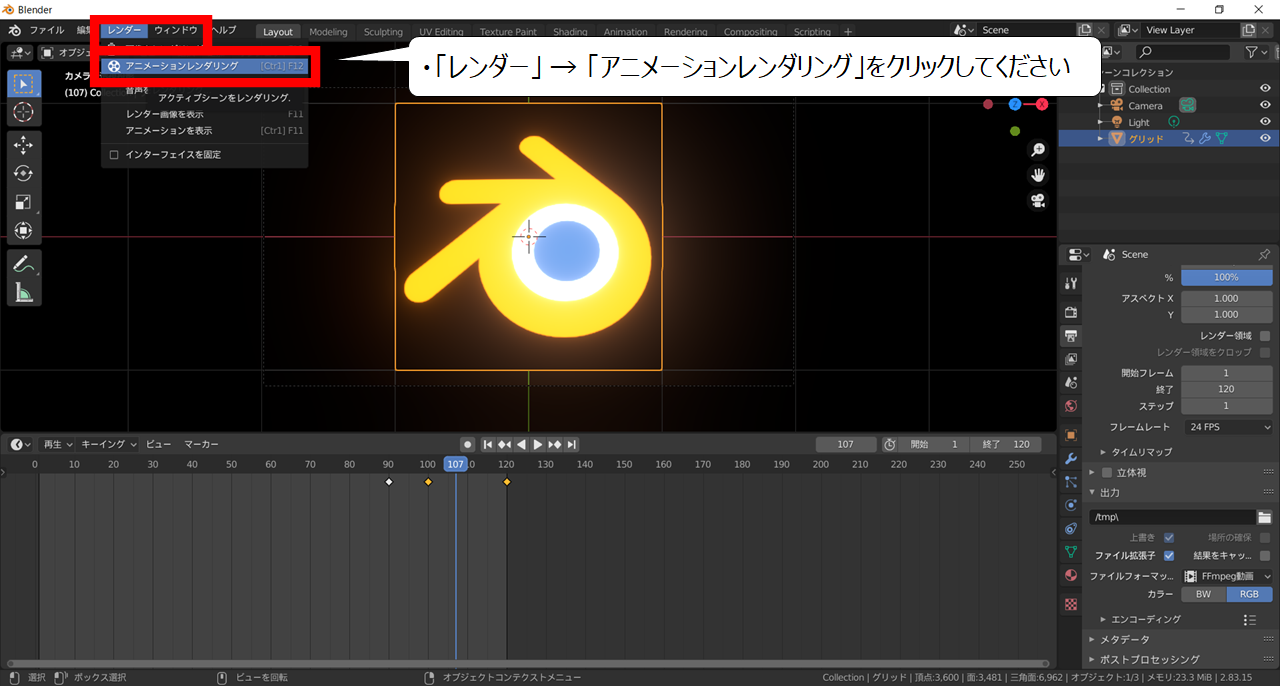Expand the タイムリマップ section
The width and height of the screenshot is (1280, 686).
(1142, 452)
